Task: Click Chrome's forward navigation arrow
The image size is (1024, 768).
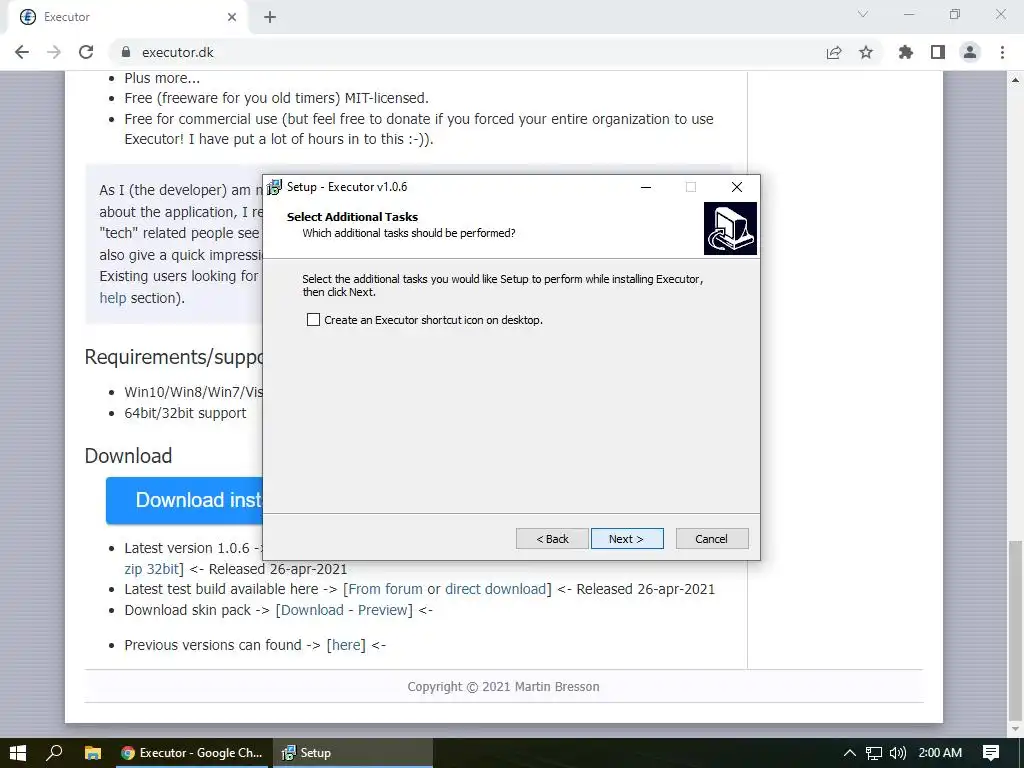Action: [x=54, y=52]
